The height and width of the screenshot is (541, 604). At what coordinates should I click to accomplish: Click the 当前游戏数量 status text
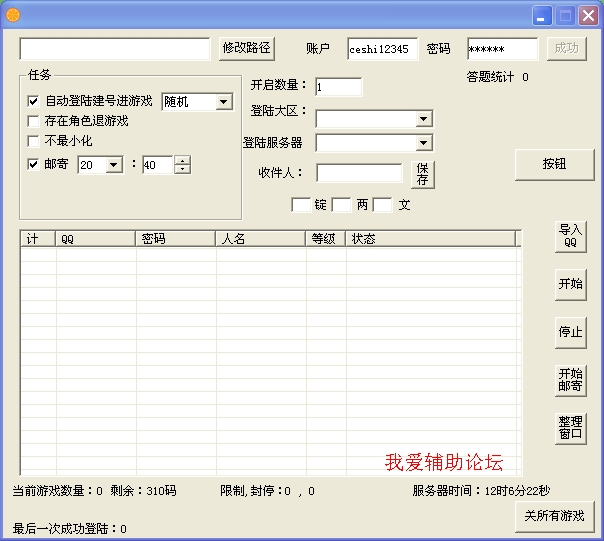57,491
